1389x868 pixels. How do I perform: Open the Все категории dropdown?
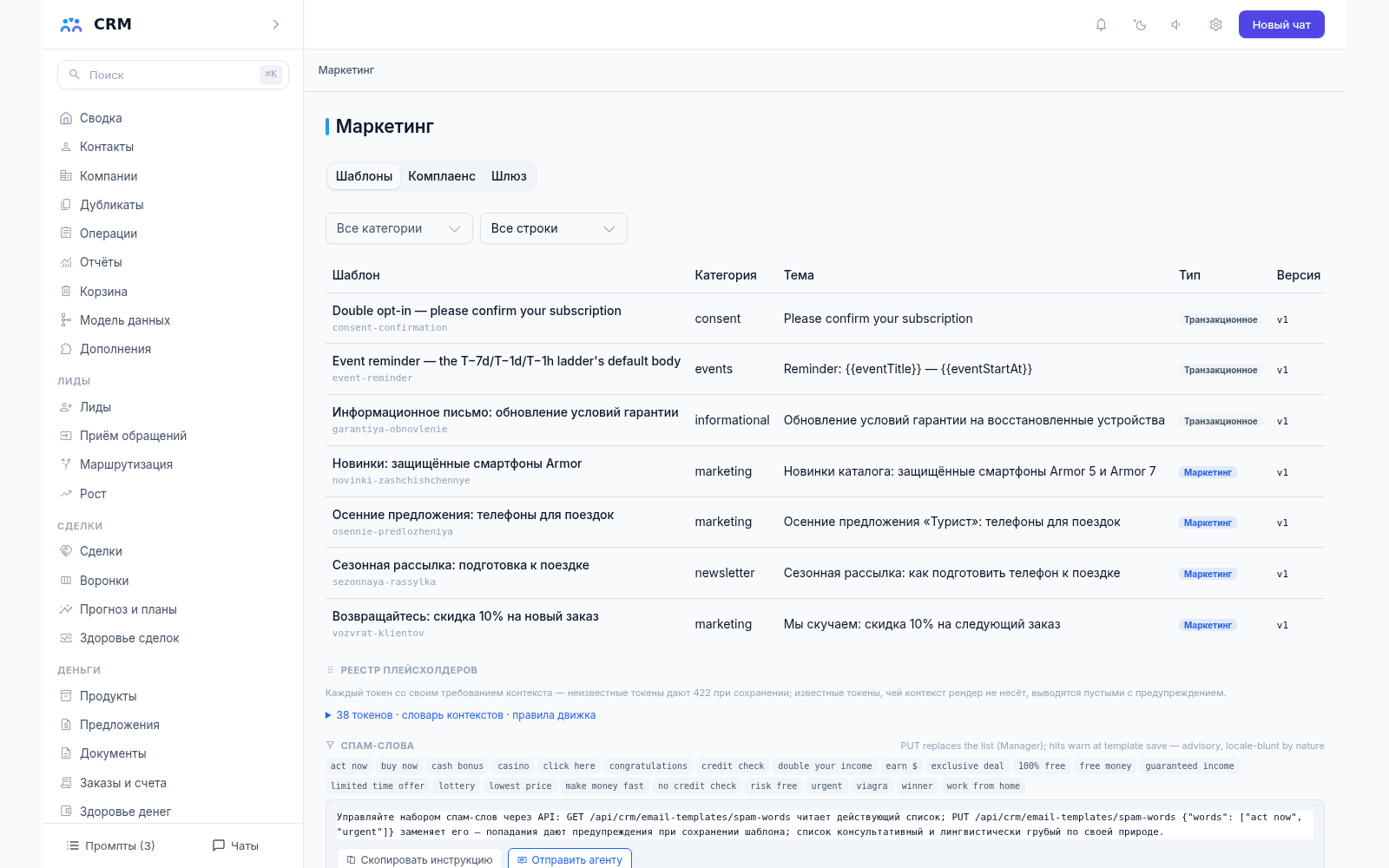click(399, 228)
